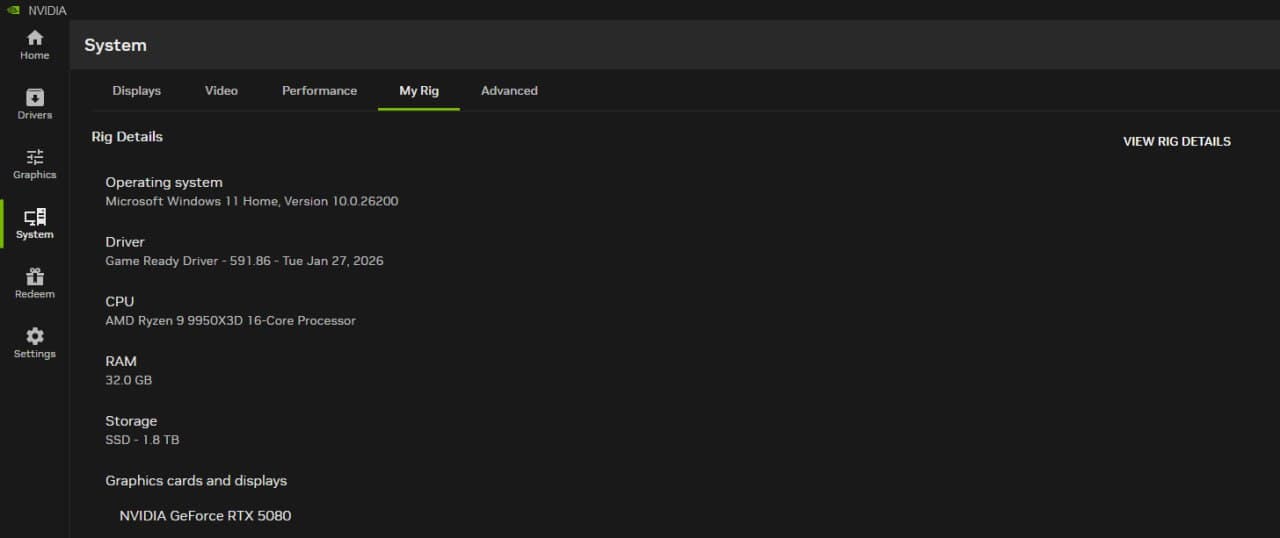Click the NVIDIA logo in title bar
Screen dimensions: 1280x538
[13, 10]
